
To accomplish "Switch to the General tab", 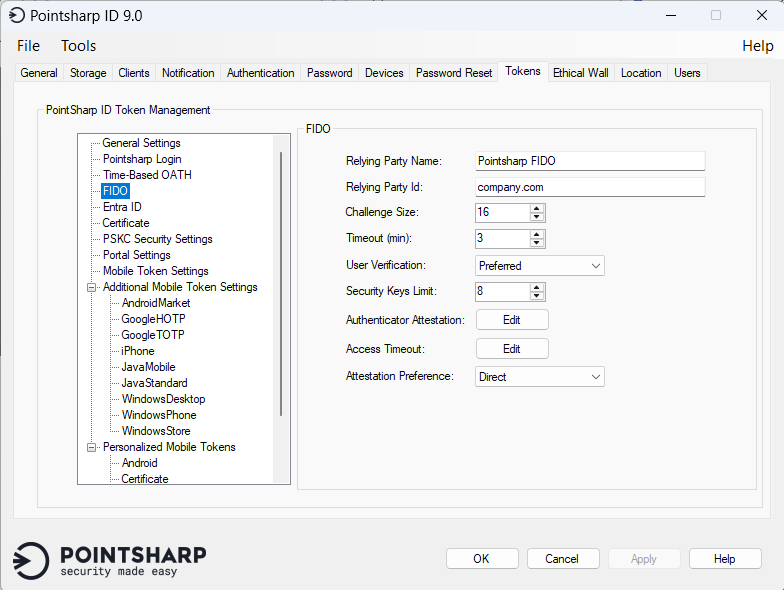I will (39, 73).
